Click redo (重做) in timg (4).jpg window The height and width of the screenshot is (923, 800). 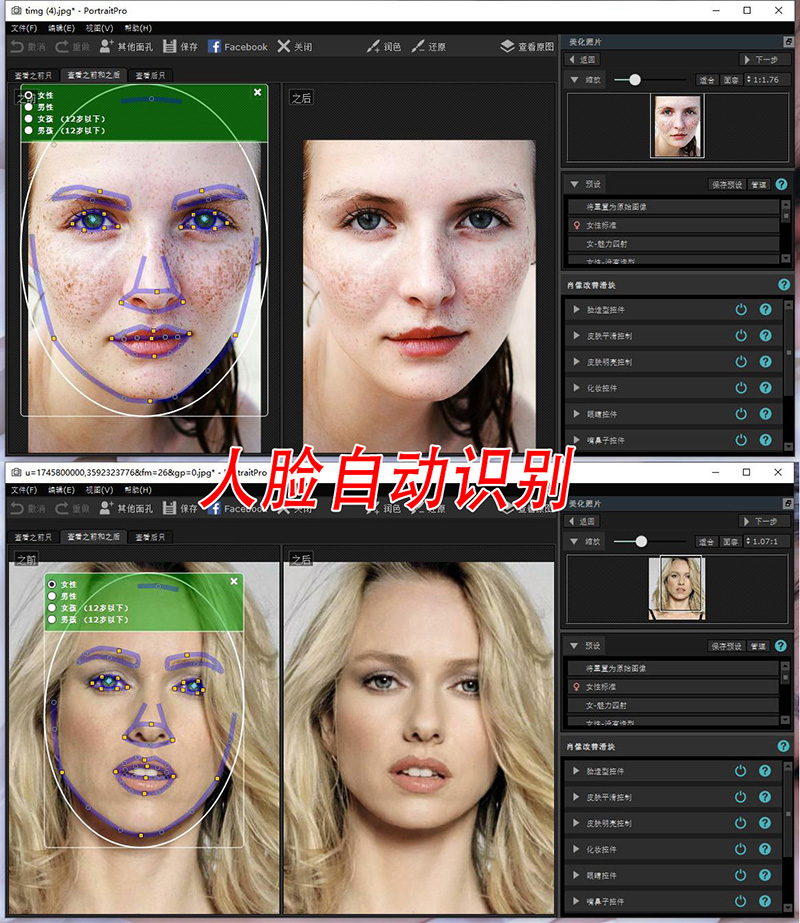72,47
